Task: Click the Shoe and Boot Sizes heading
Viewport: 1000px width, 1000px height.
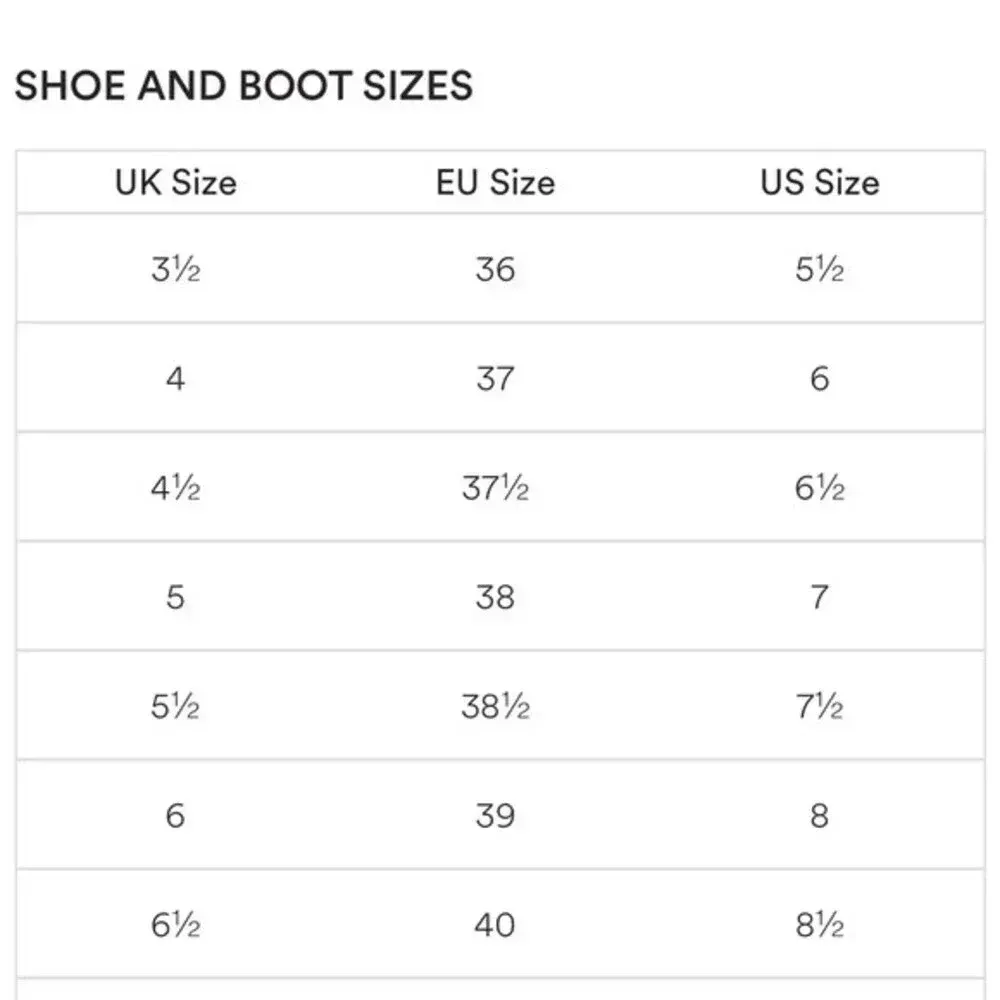Action: point(243,87)
